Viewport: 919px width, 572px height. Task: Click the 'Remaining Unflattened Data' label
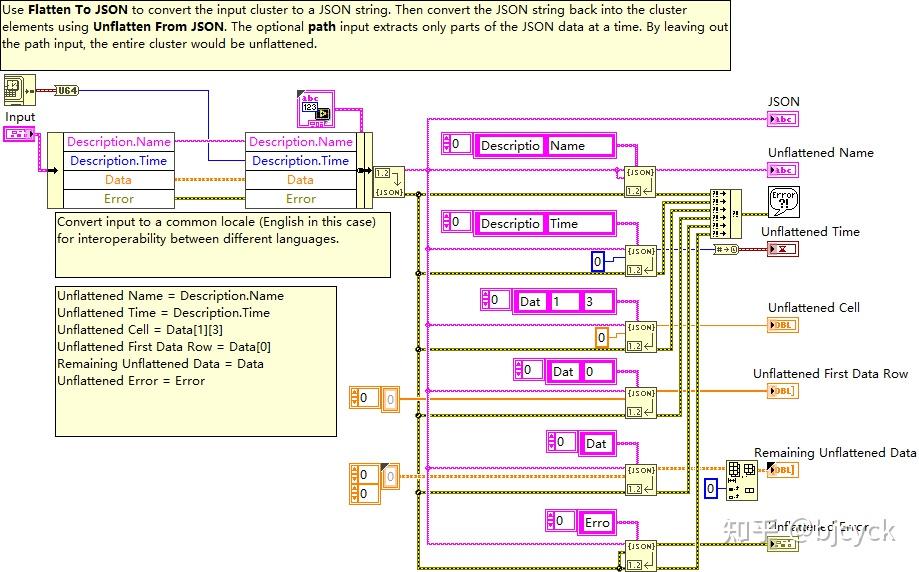[835, 452]
